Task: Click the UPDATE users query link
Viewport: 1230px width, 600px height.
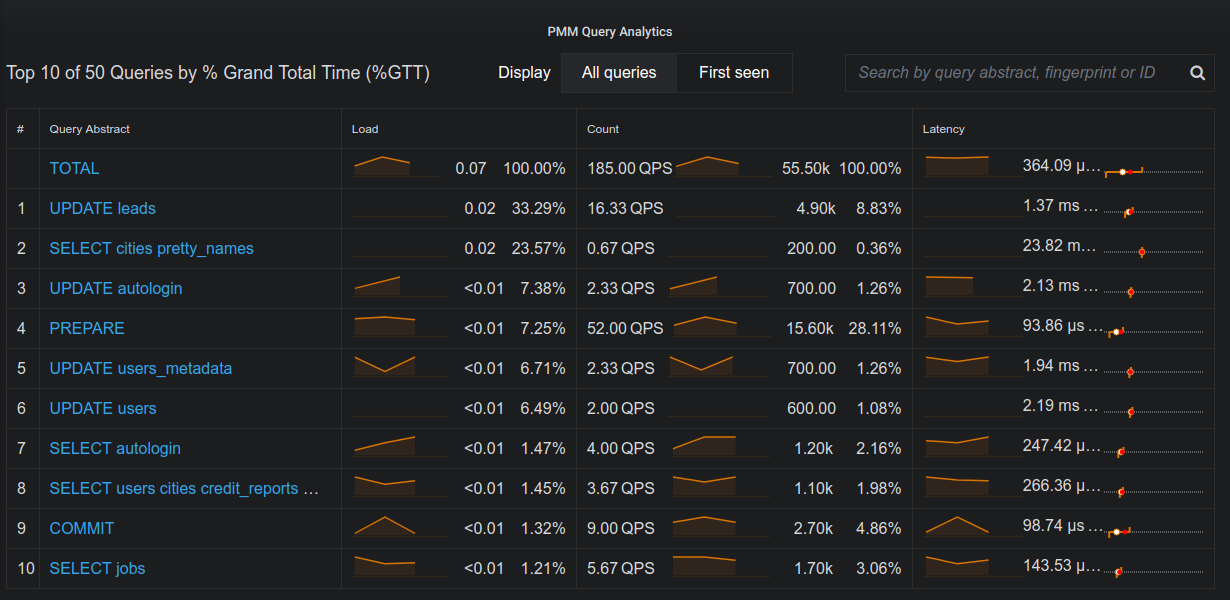Action: point(103,408)
